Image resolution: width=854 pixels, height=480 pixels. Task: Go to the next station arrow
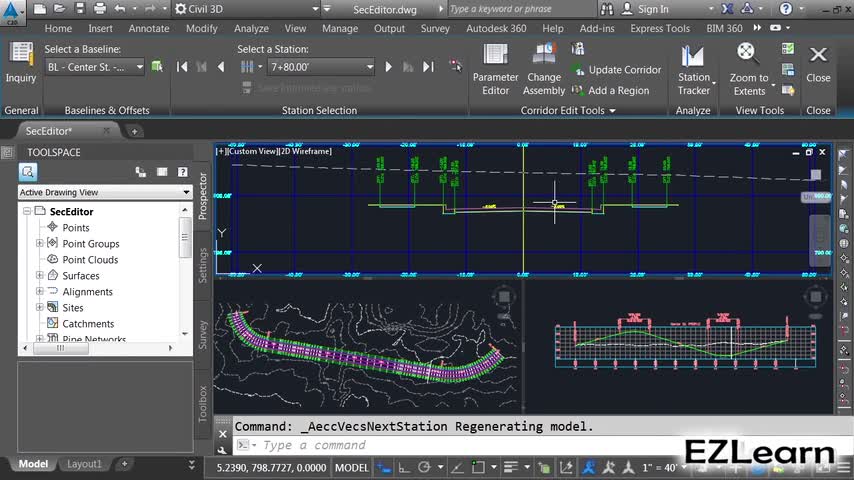[387, 67]
